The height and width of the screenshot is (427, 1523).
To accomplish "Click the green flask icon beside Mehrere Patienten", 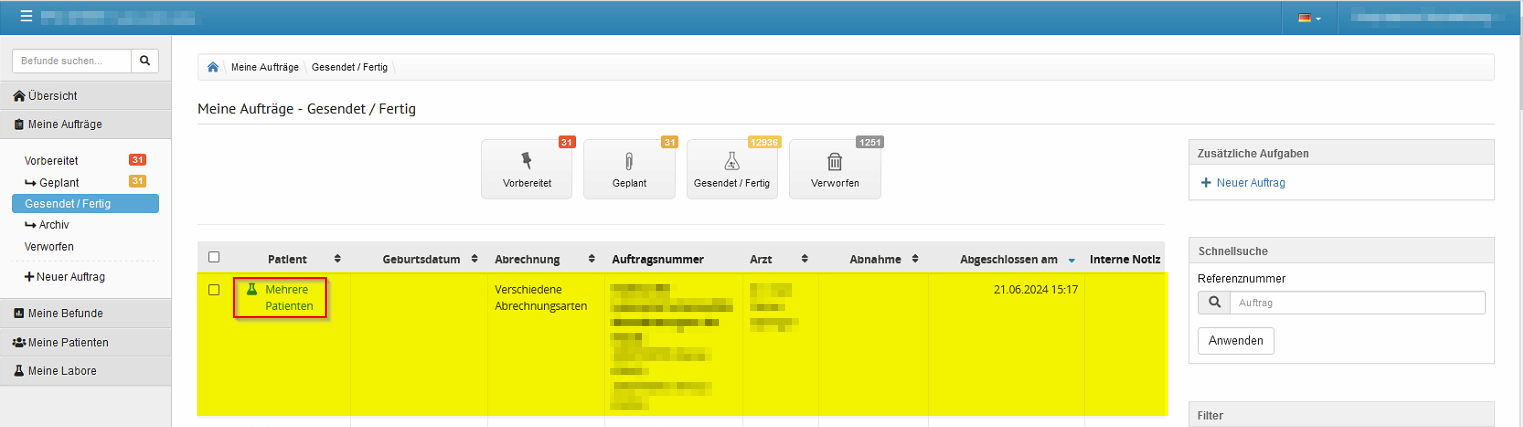I will point(252,289).
